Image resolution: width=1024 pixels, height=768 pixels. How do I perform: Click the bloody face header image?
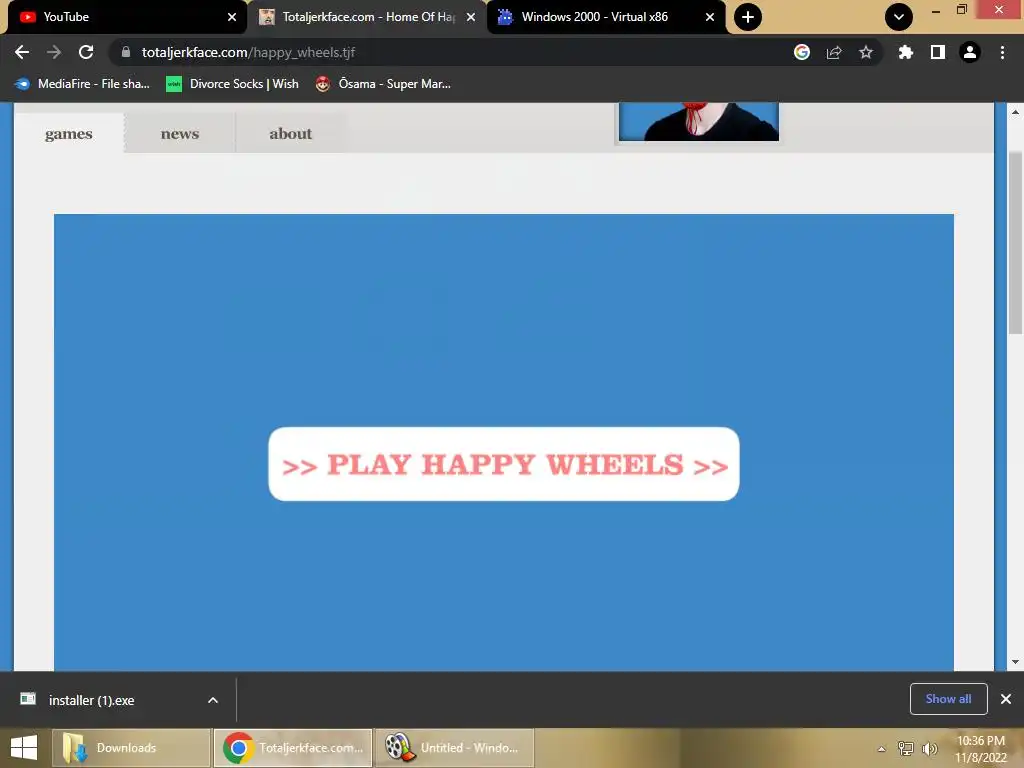(x=699, y=121)
